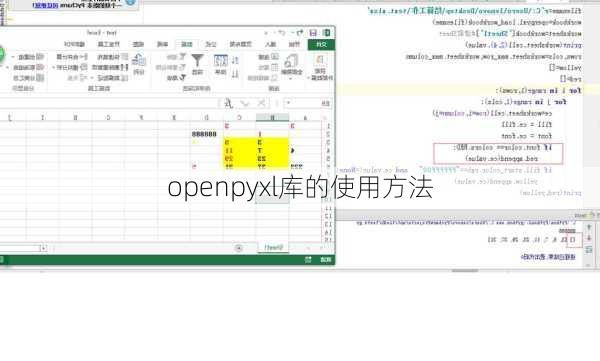Click the formula bar cancel X icon
Image resolution: width=600 pixels, height=361 pixels.
(261, 103)
